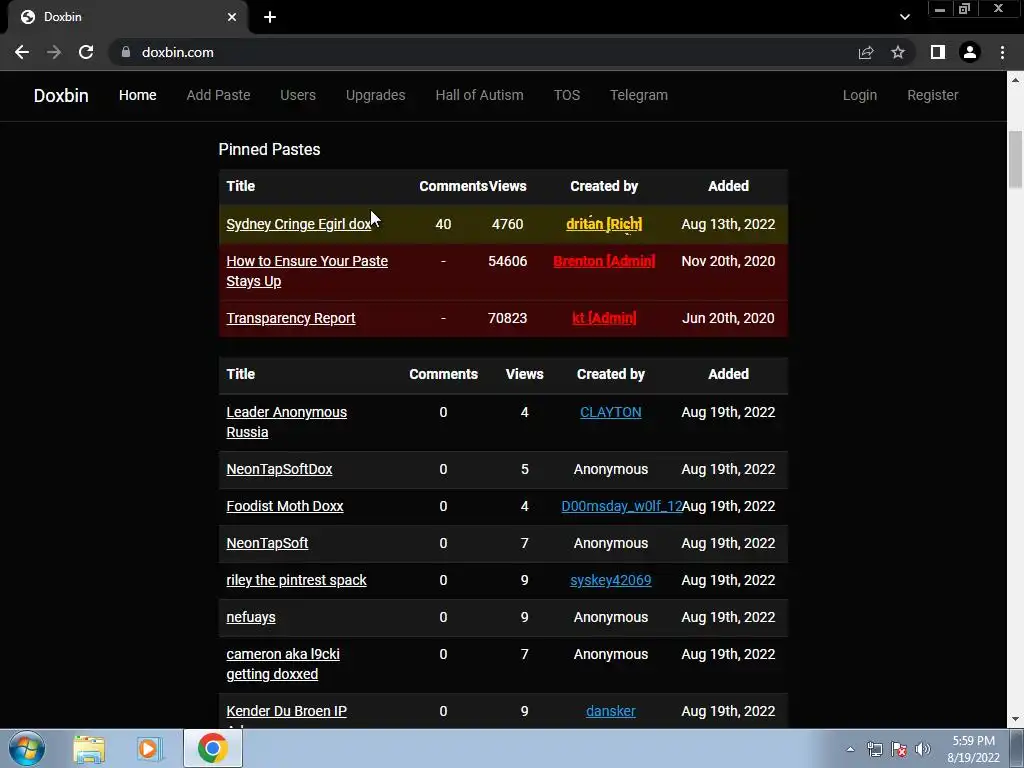Screen dimensions: 1024x768
Task: Open the Add Paste nav item
Action: (x=218, y=95)
